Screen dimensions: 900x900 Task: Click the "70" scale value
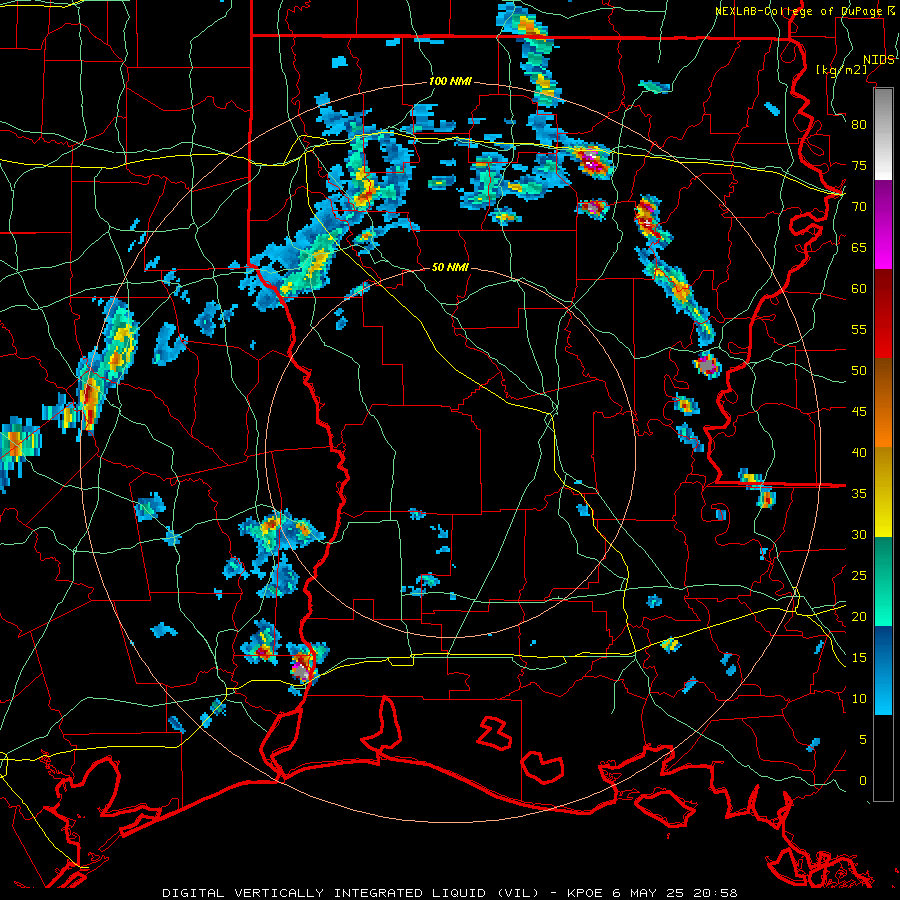pyautogui.click(x=859, y=207)
